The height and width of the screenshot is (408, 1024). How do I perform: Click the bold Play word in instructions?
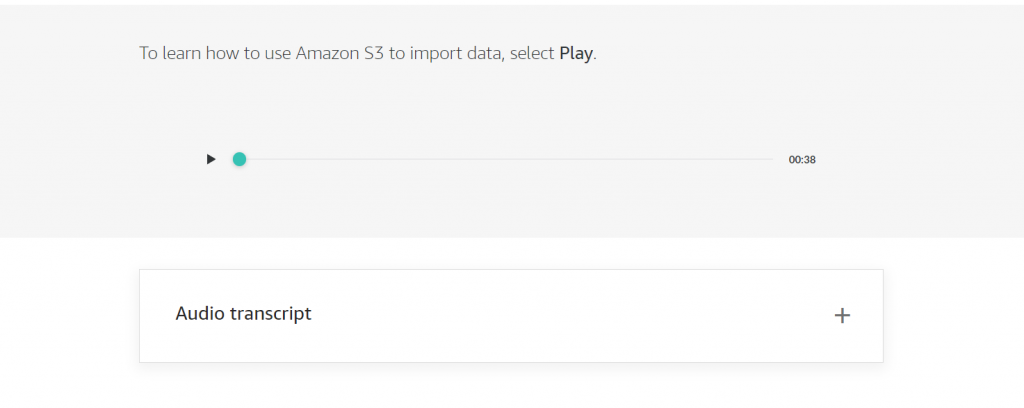coord(576,54)
